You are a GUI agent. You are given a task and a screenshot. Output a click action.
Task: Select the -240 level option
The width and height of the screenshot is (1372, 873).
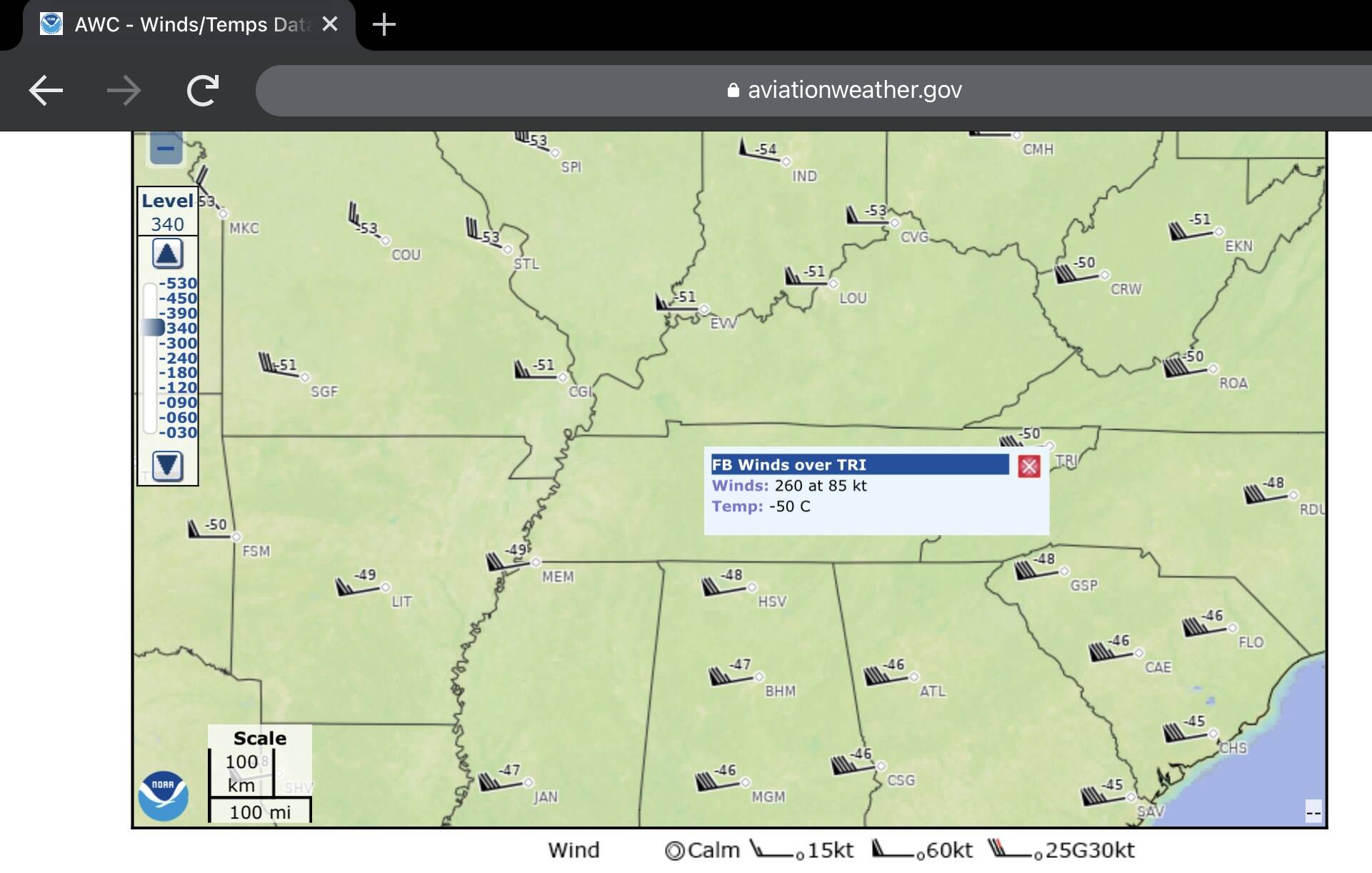pyautogui.click(x=178, y=358)
